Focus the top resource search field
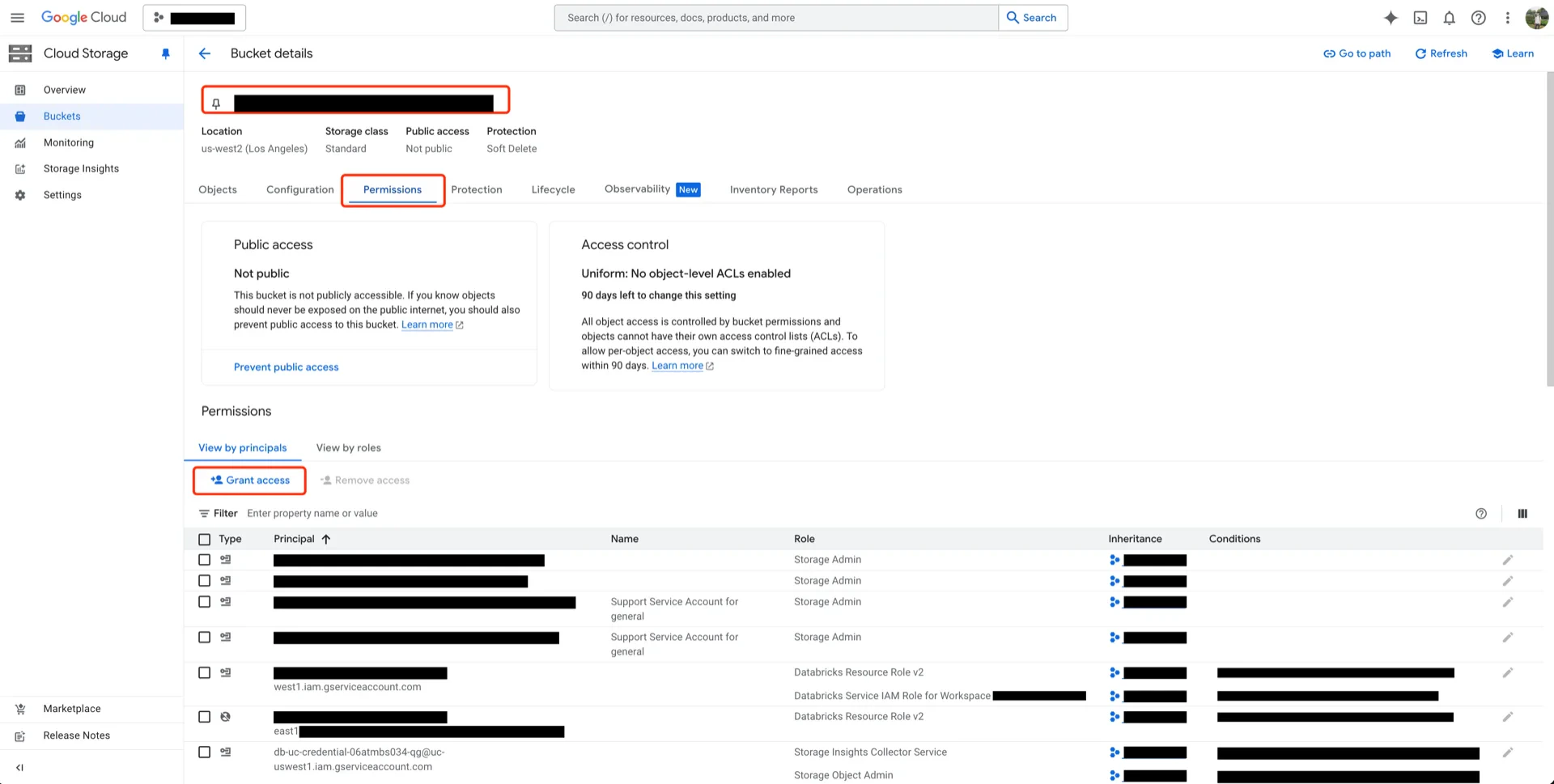Viewport: 1554px width, 784px height. pos(777,18)
